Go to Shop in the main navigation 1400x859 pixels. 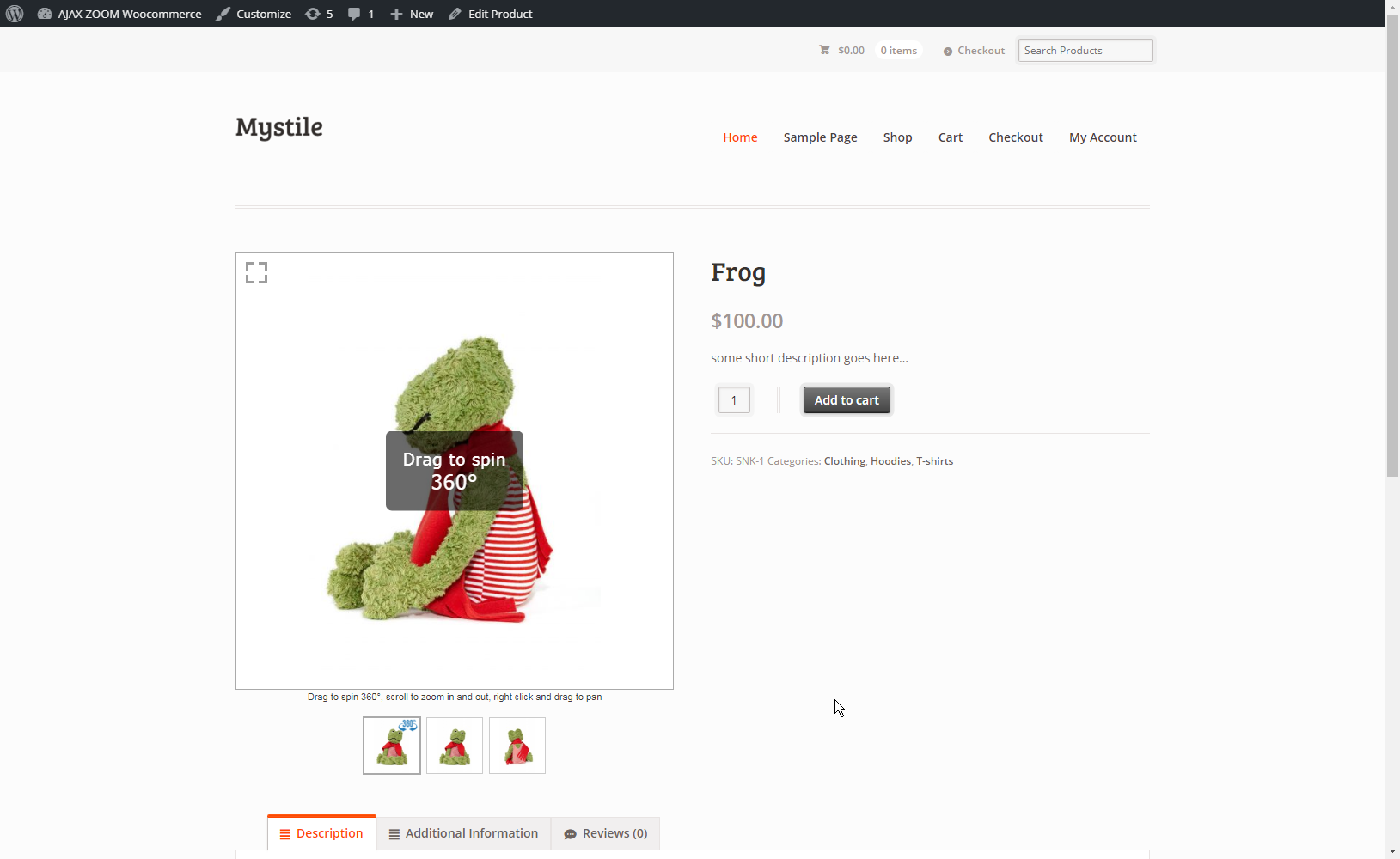pos(897,137)
